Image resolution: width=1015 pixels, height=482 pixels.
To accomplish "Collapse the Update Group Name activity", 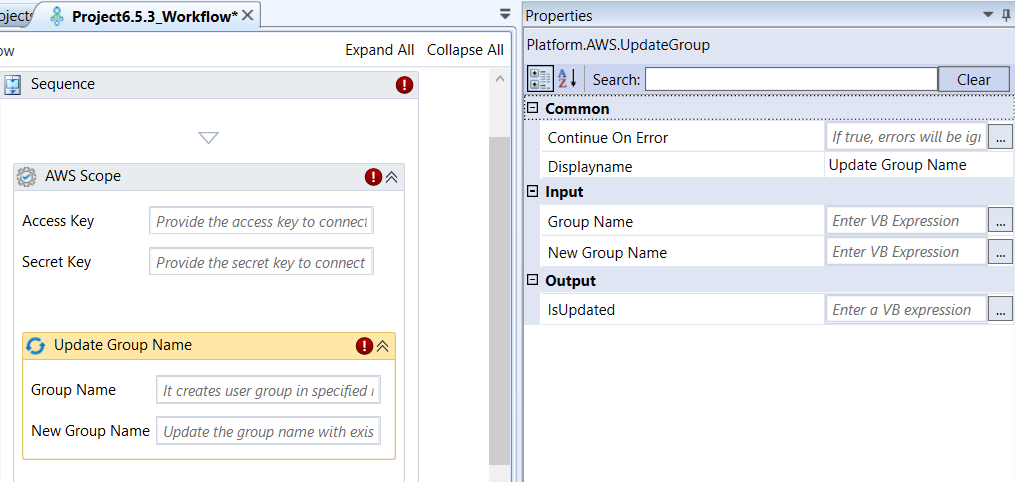I will click(383, 346).
